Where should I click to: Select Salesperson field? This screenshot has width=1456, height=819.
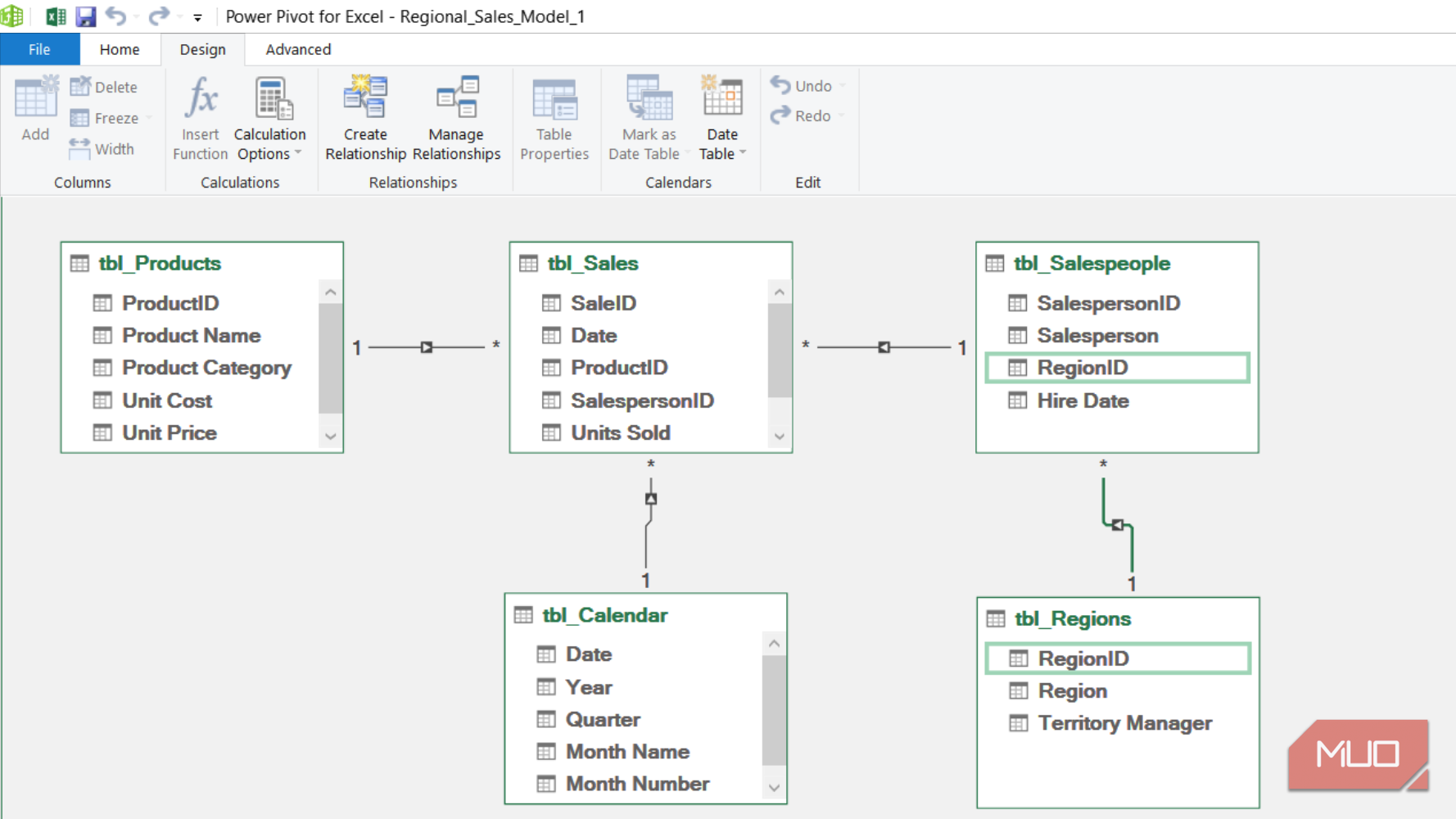pos(1097,335)
